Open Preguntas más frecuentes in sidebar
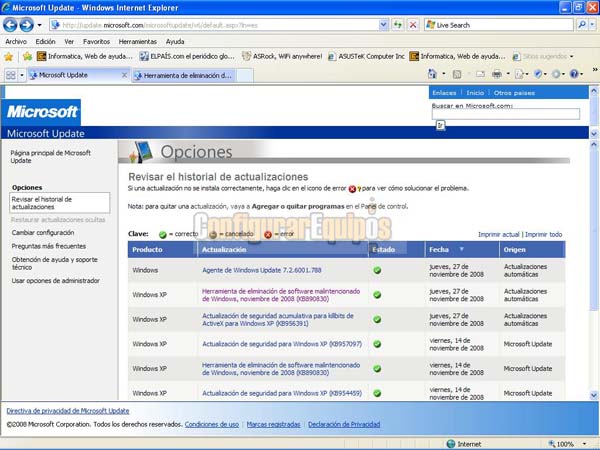The width and height of the screenshot is (600, 450). 49,246
